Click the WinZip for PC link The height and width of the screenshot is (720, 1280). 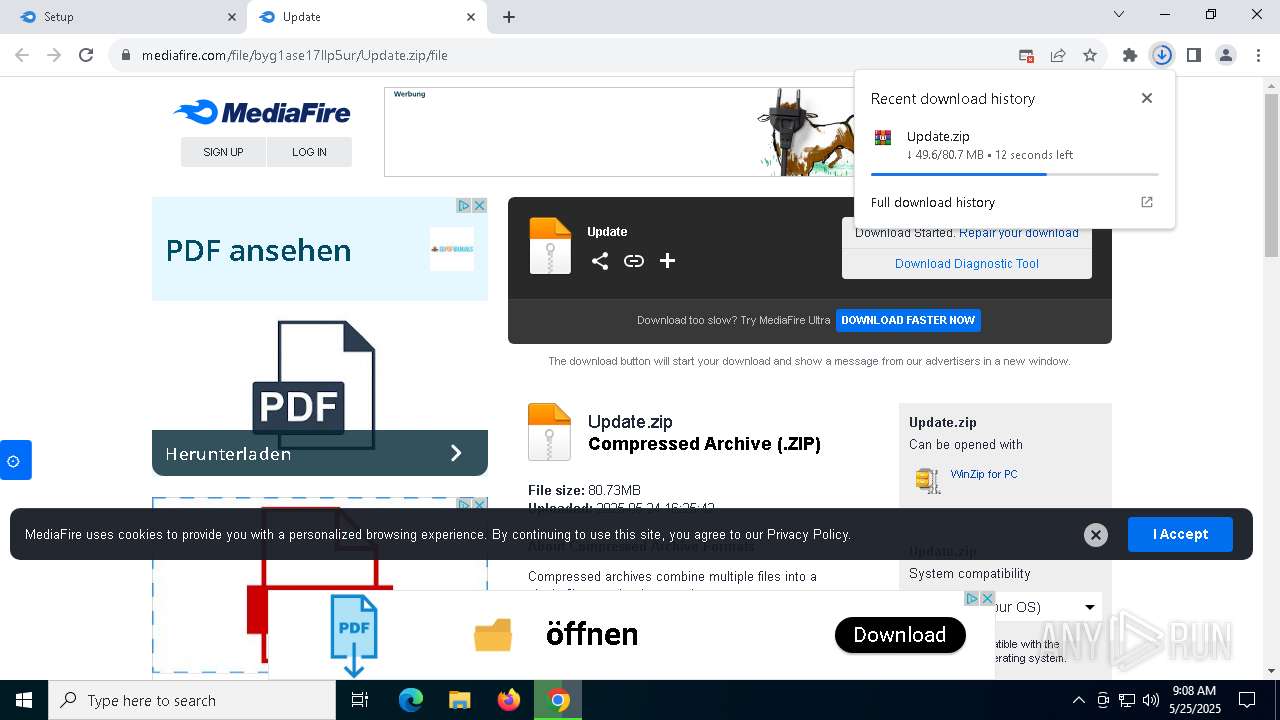984,474
